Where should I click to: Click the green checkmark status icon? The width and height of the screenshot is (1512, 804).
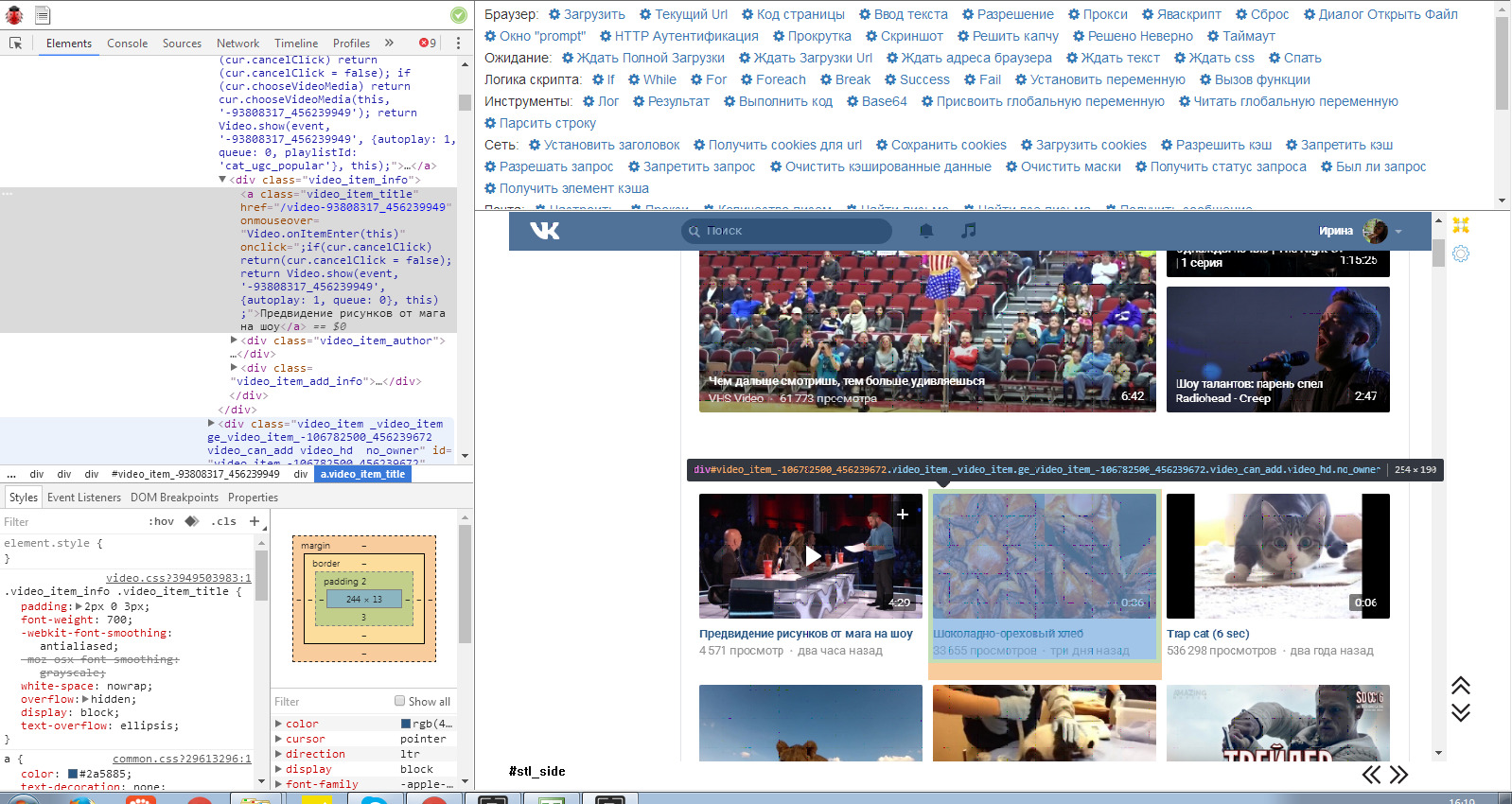click(458, 15)
